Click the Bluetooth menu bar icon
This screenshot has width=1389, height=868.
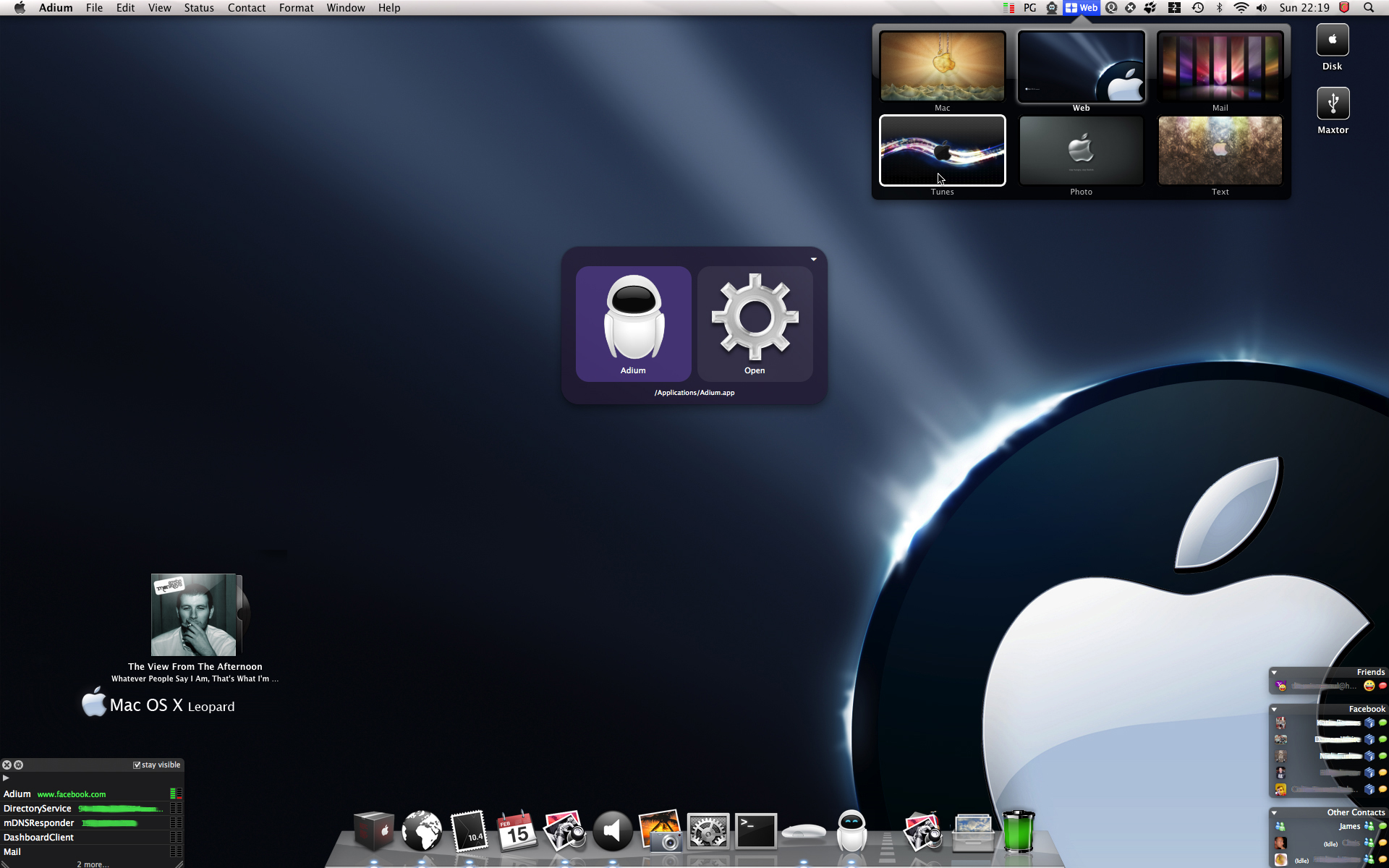click(1220, 8)
